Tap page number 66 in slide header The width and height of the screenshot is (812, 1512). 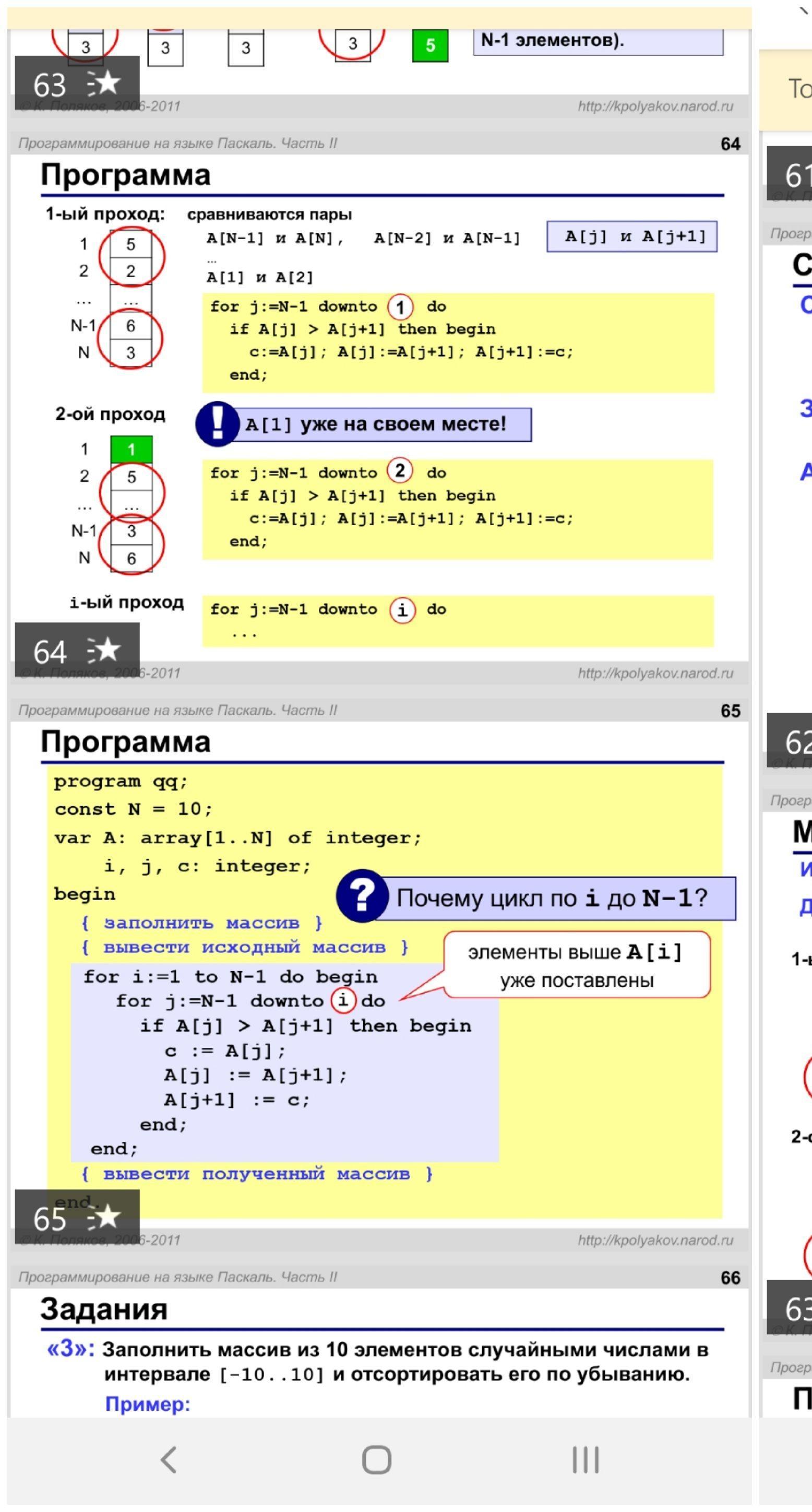[731, 1278]
